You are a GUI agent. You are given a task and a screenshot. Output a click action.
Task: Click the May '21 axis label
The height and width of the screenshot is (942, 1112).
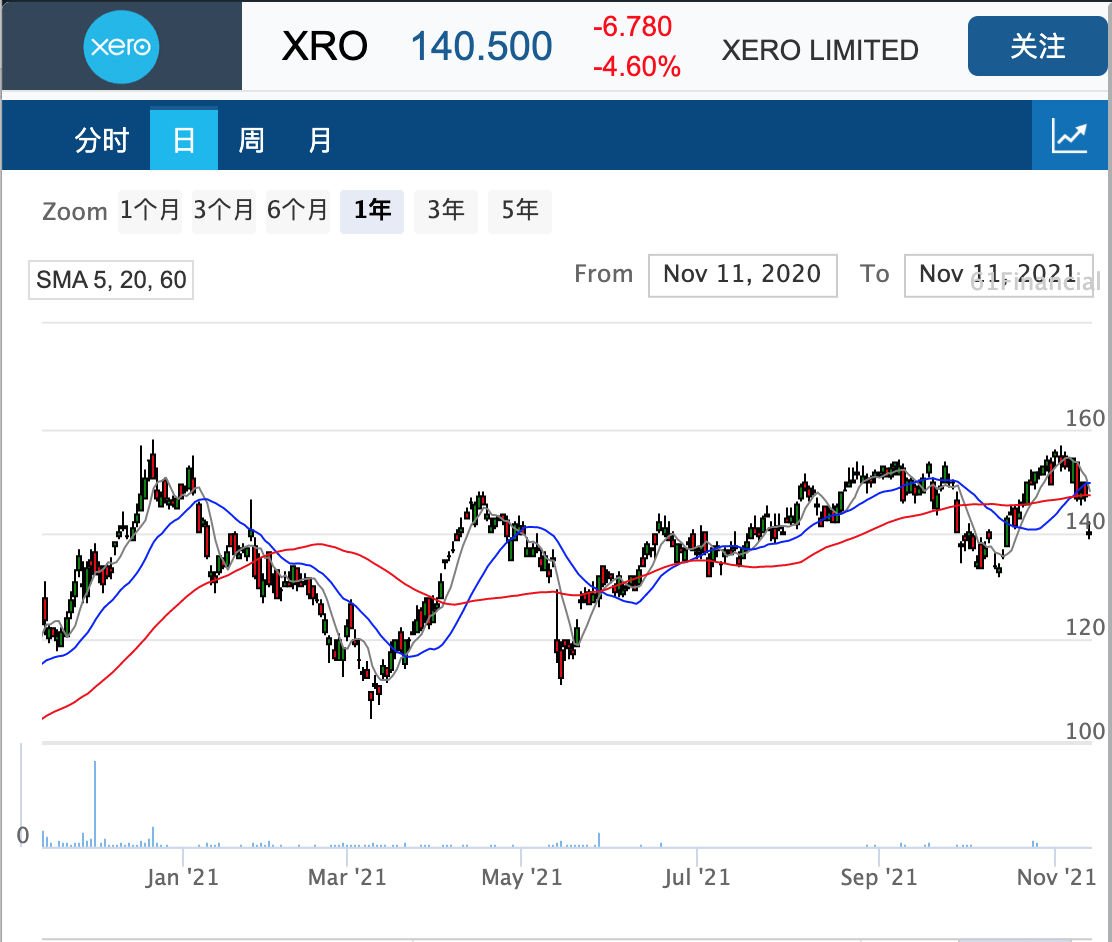tap(522, 877)
